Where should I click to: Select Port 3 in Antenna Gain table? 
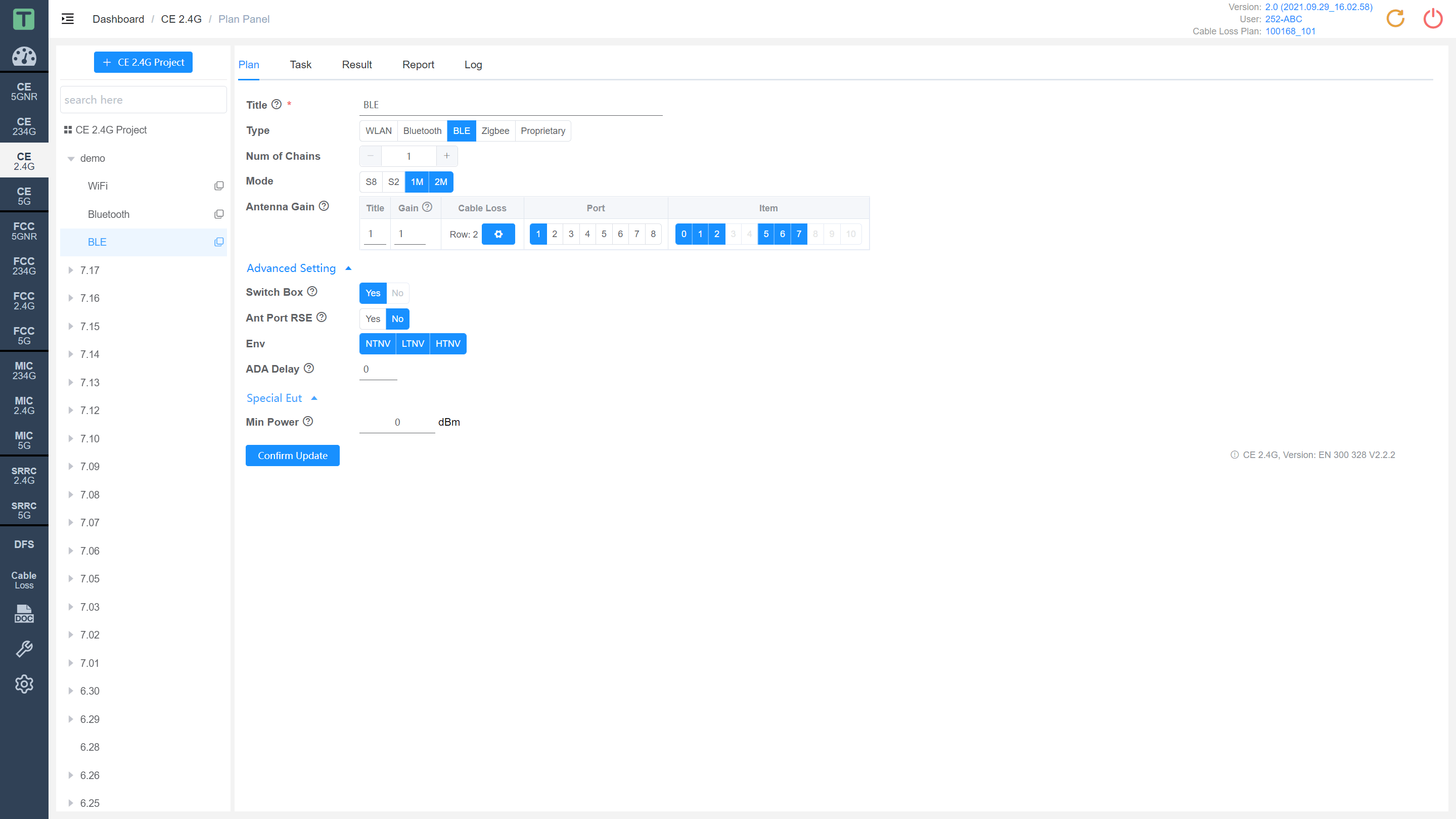point(571,234)
